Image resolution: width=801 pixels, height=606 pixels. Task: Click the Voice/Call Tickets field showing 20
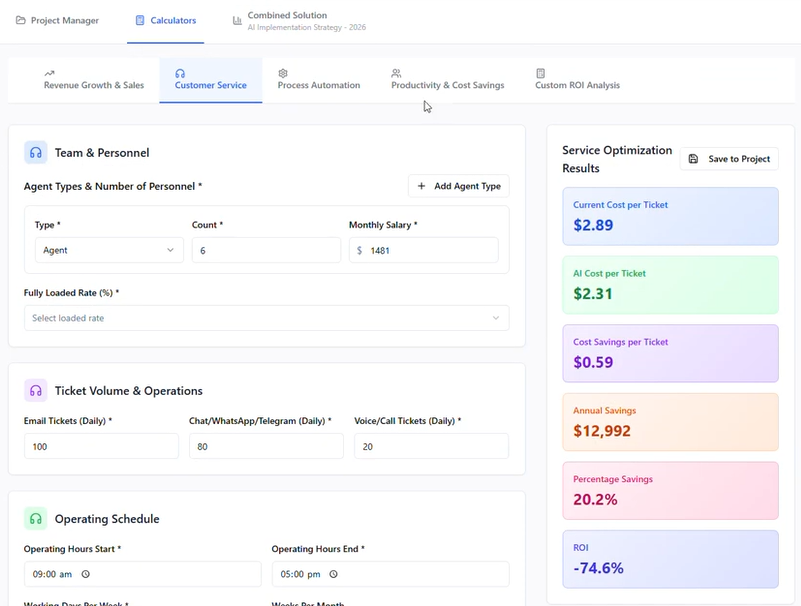432,447
